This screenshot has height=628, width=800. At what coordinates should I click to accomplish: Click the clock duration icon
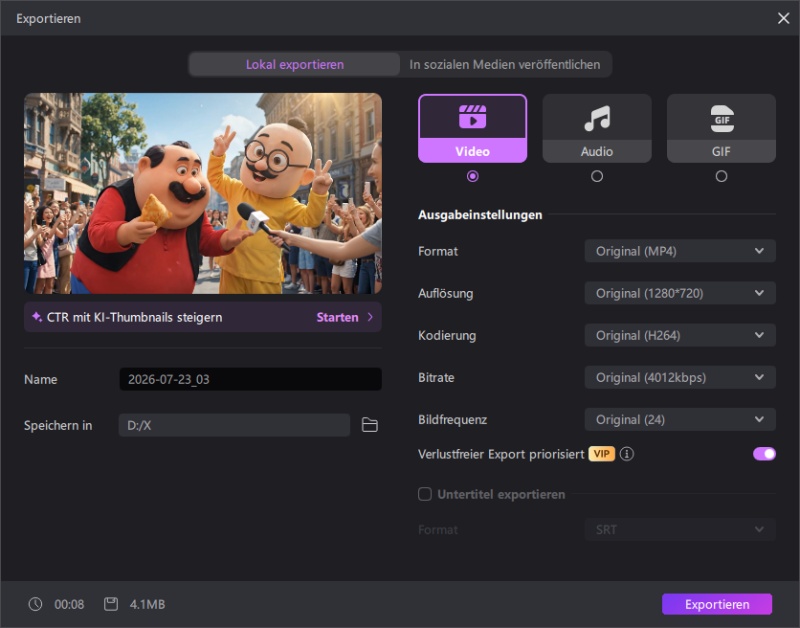tap(35, 604)
